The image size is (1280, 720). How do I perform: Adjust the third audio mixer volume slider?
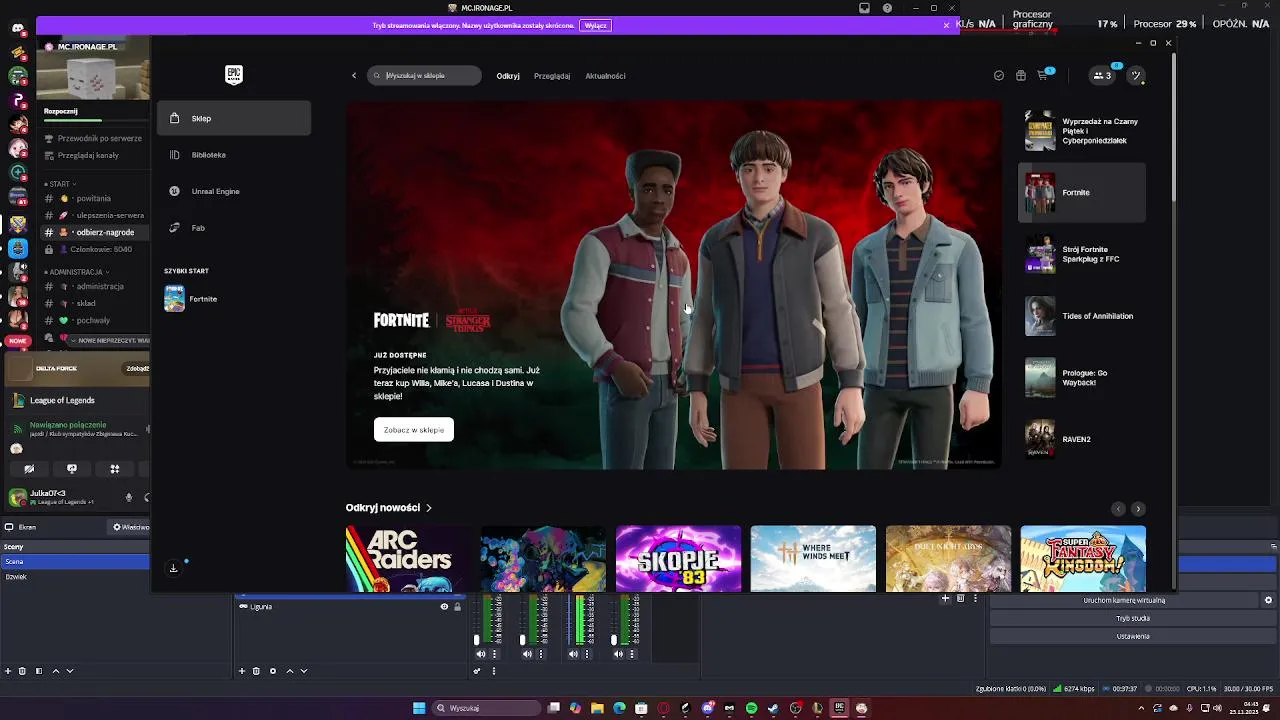pyautogui.click(x=569, y=621)
